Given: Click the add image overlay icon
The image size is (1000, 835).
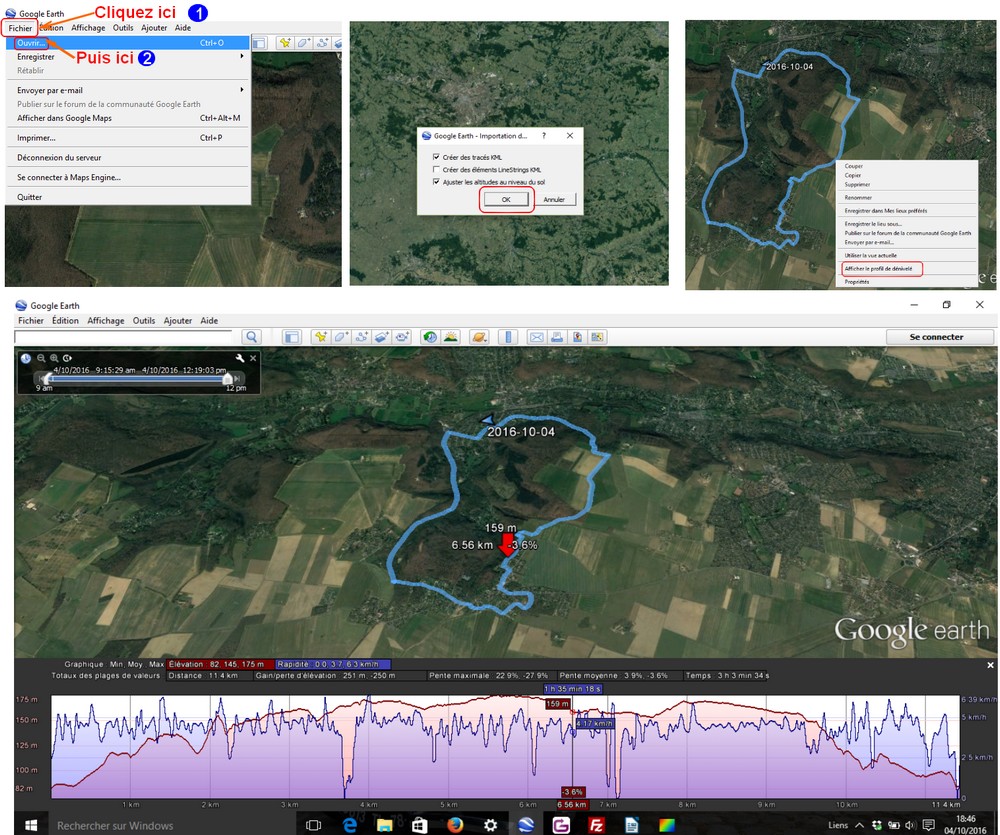Looking at the screenshot, I should coord(381,337).
